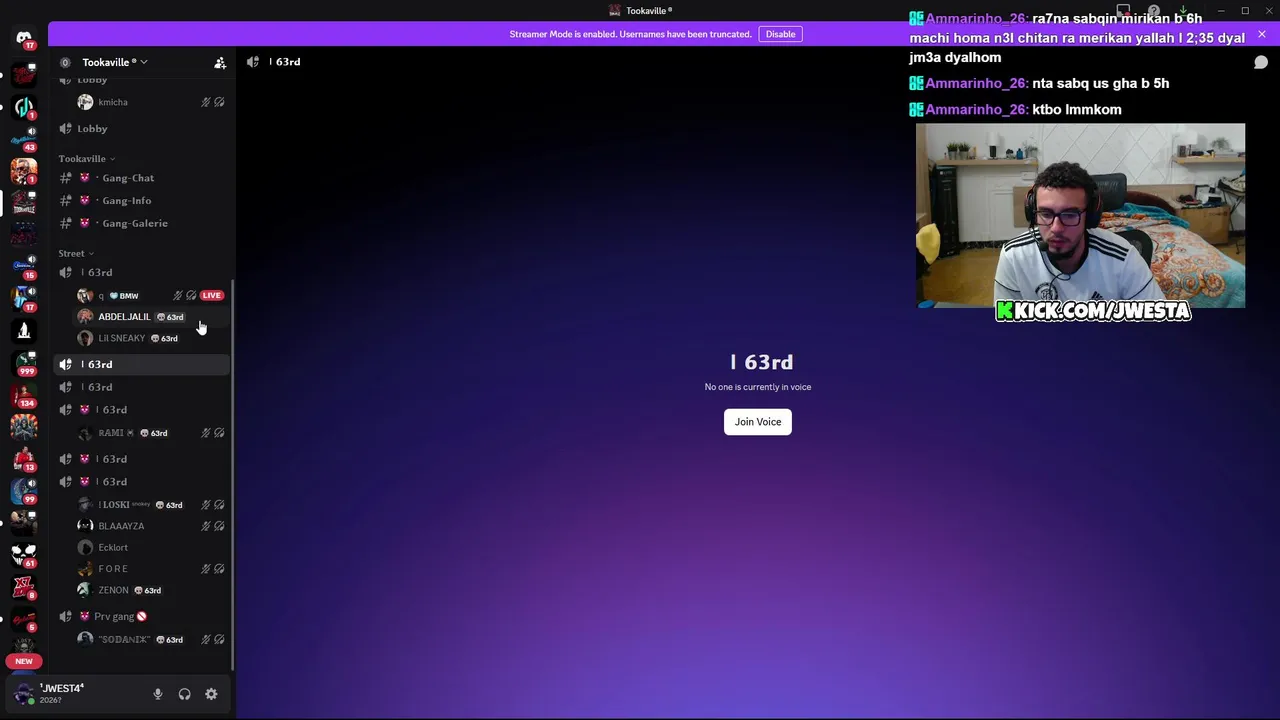Screen dimensions: 1280x720
Task: Mute the microphone in user panel
Action: 157,694
